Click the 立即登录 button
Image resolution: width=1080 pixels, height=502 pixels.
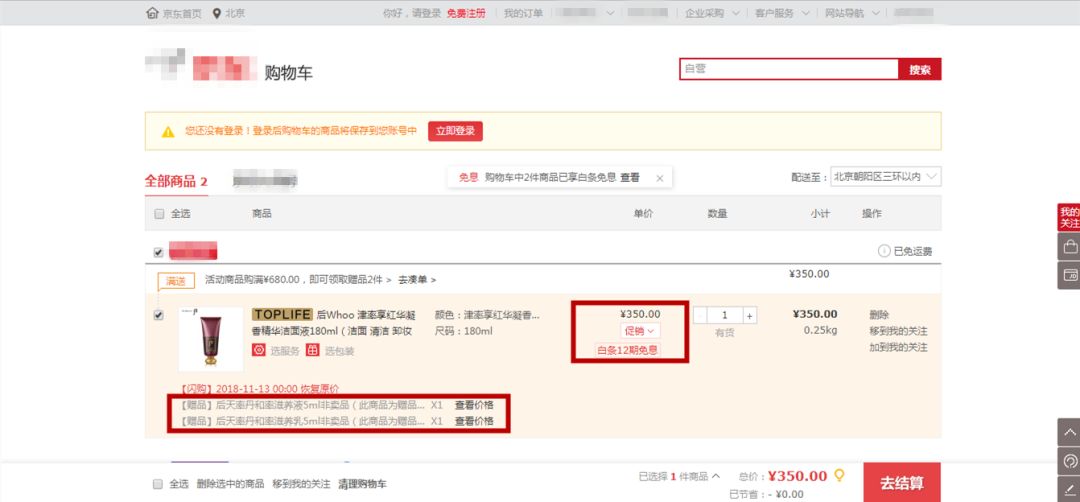455,132
